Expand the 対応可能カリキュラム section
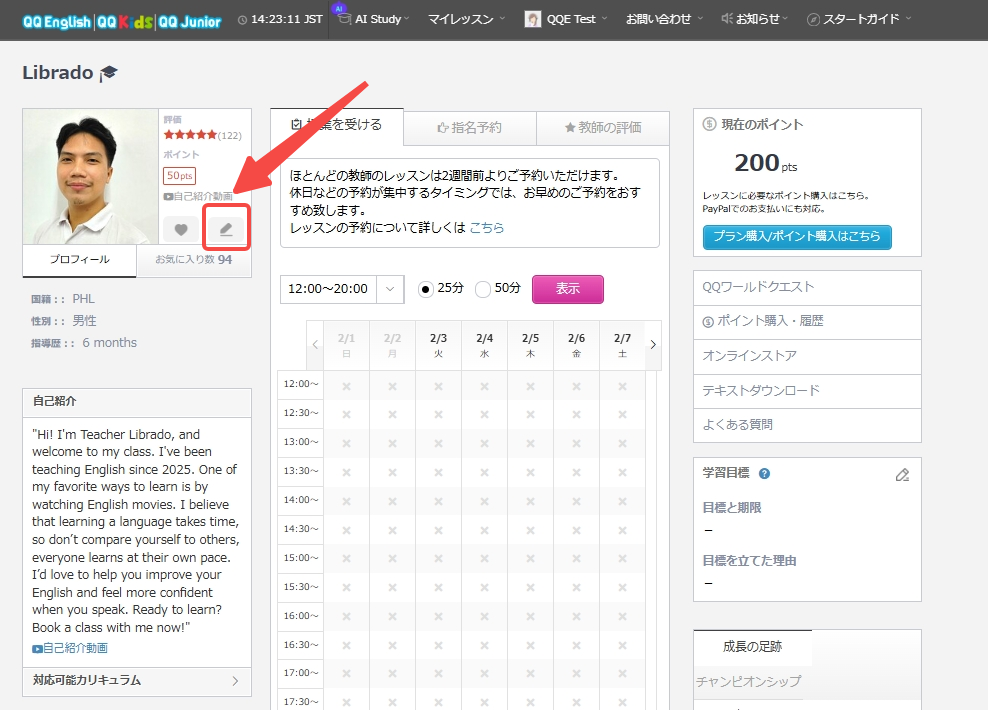This screenshot has height=710, width=988. [x=136, y=681]
